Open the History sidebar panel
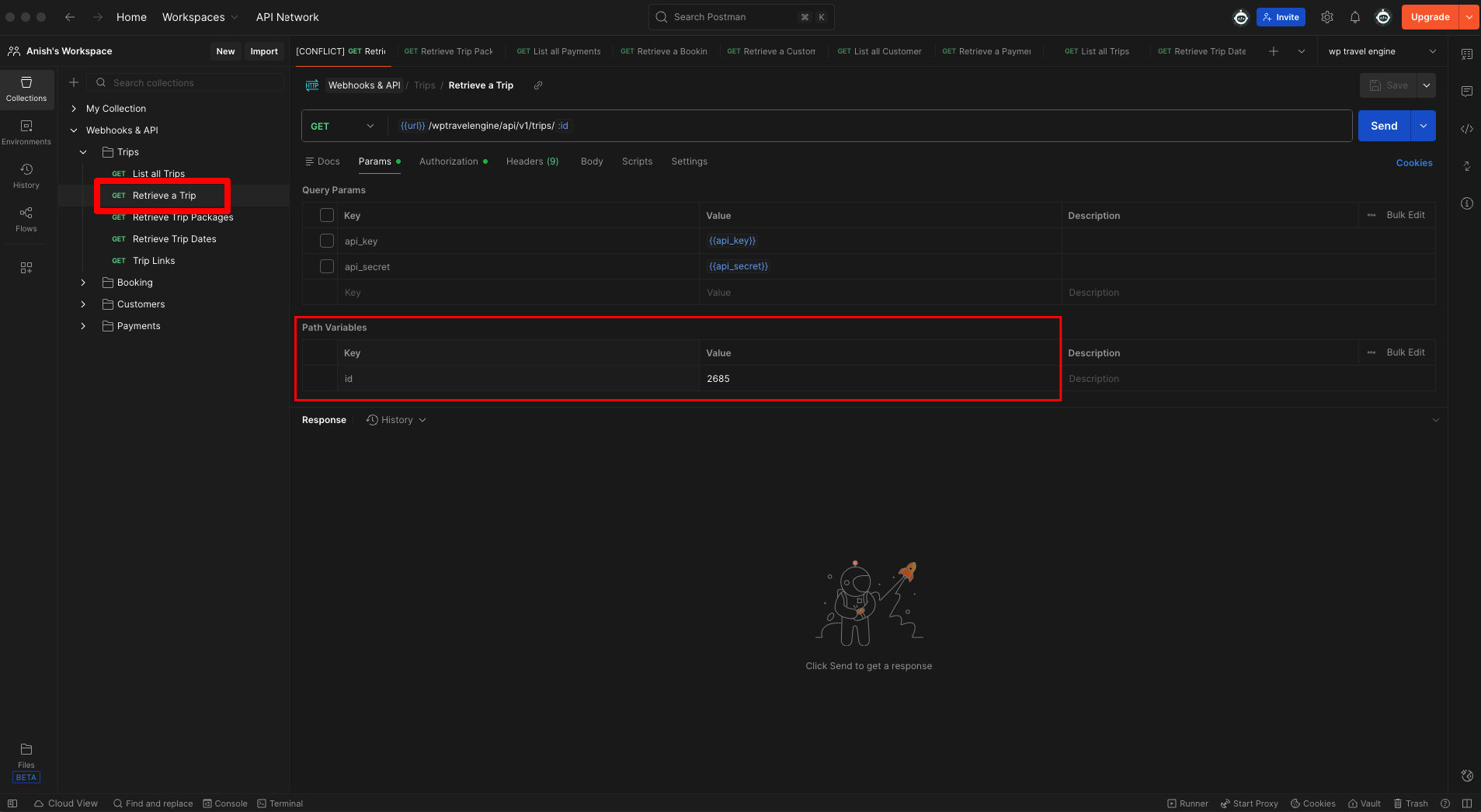The height and width of the screenshot is (812, 1481). click(x=26, y=175)
